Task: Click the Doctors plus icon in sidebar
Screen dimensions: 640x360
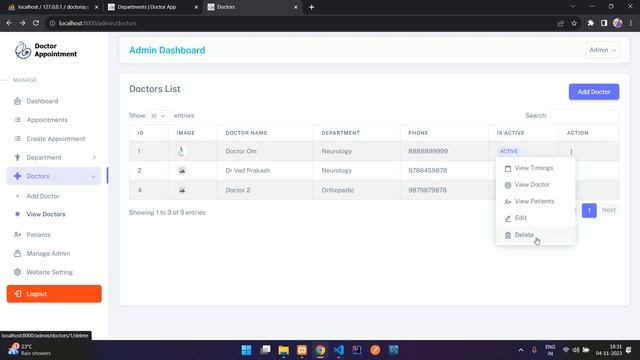Action: pos(17,176)
